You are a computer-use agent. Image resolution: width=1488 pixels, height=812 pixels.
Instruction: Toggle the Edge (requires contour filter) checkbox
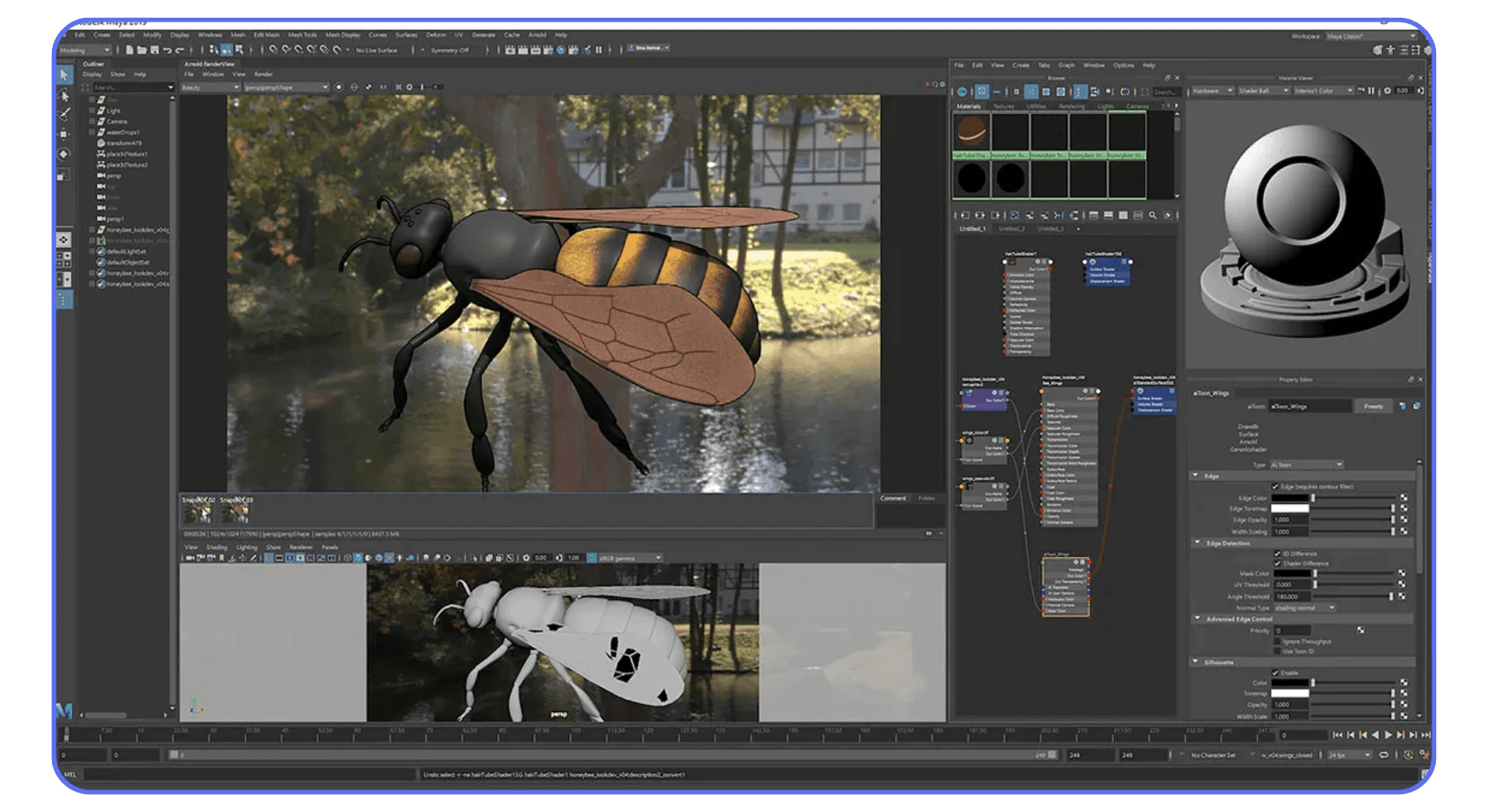tap(1276, 487)
